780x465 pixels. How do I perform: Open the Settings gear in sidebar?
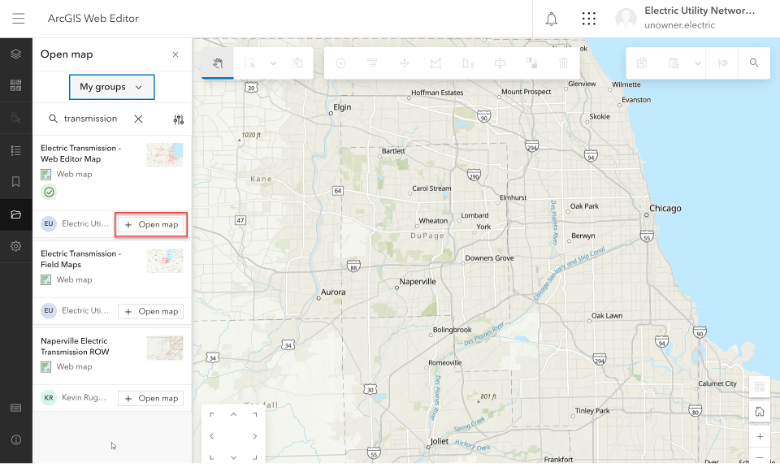[x=16, y=246]
